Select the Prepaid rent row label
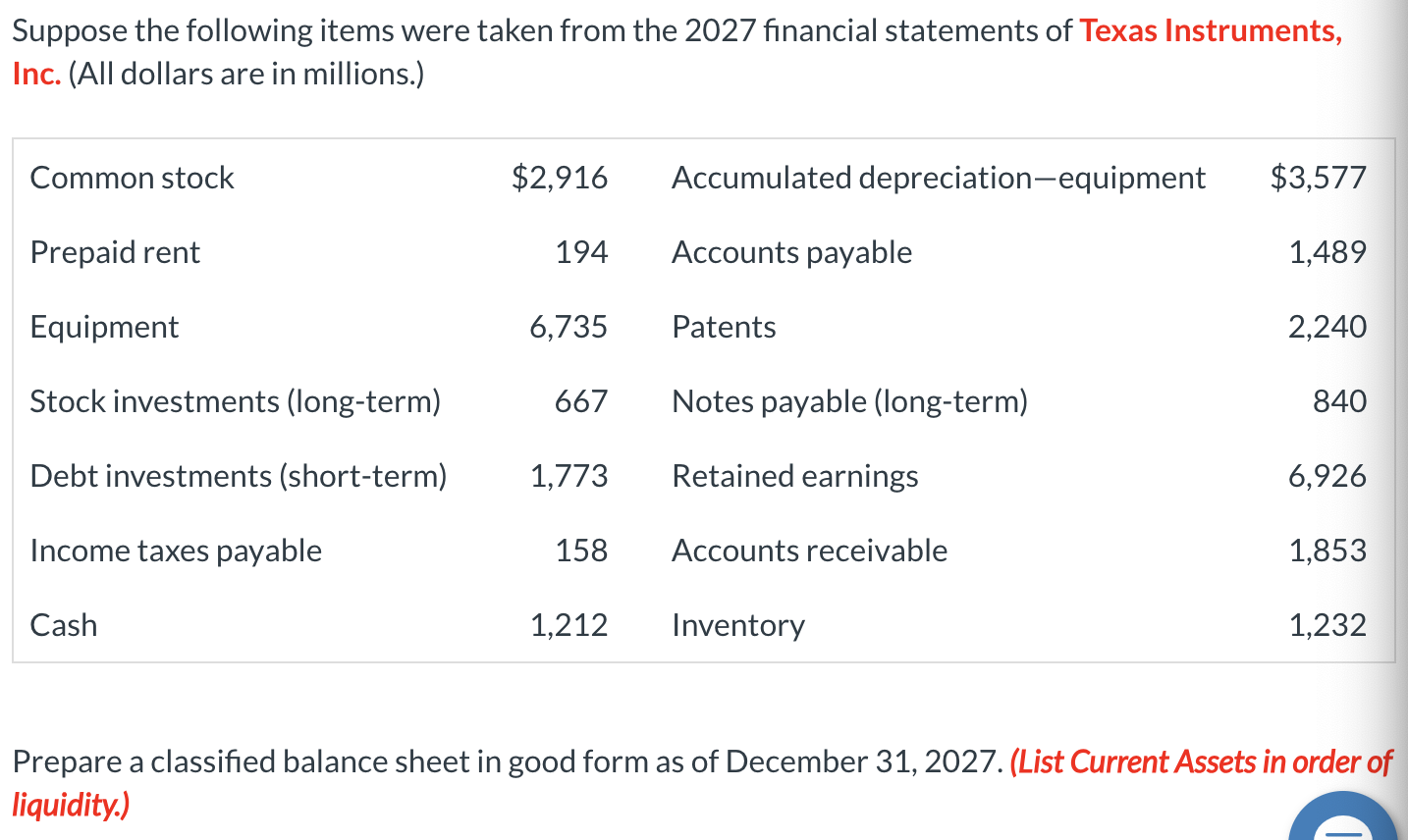This screenshot has width=1408, height=840. [115, 252]
